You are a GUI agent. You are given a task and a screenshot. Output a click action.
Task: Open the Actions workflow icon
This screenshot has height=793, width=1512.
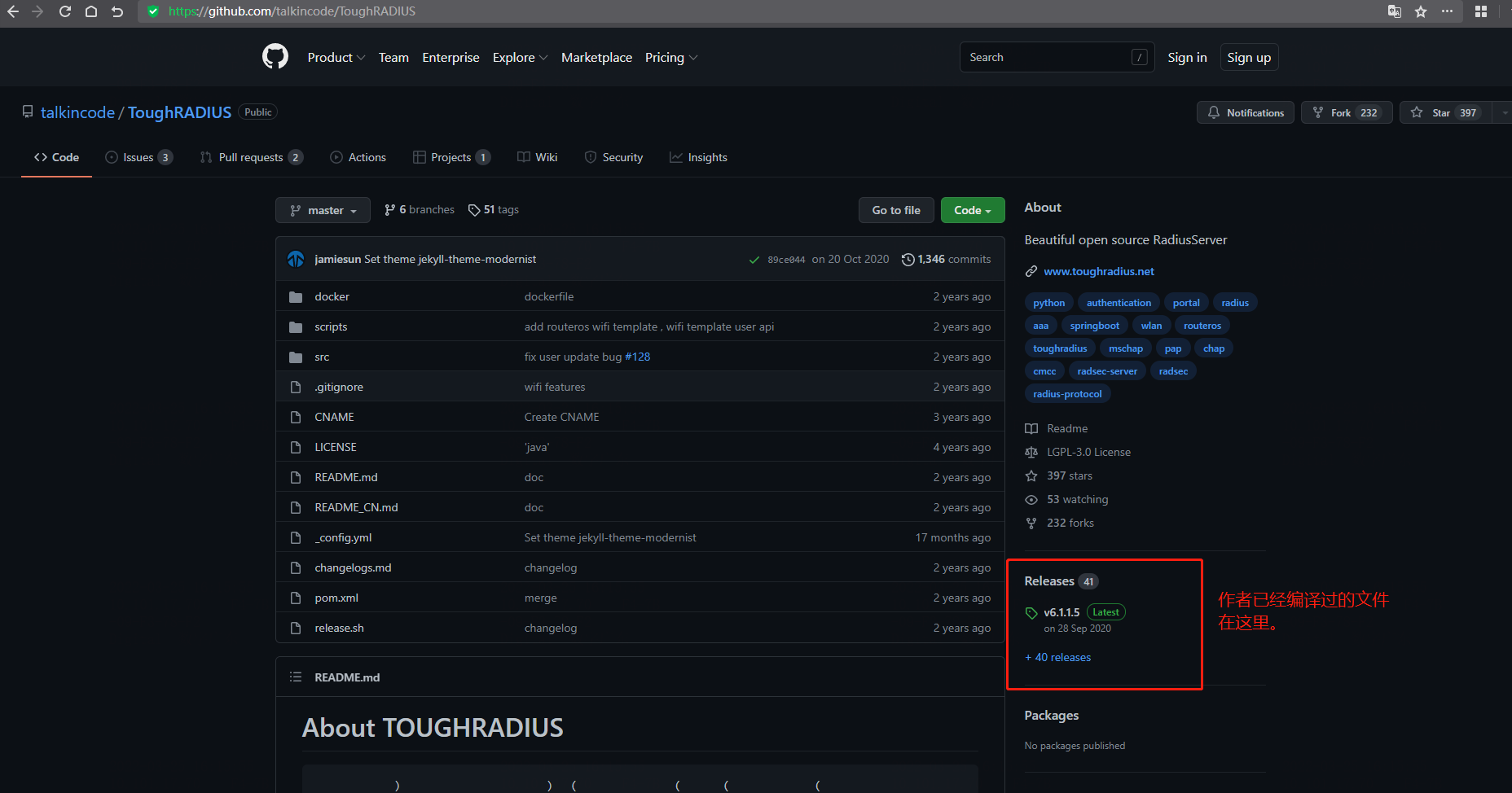[x=336, y=157]
